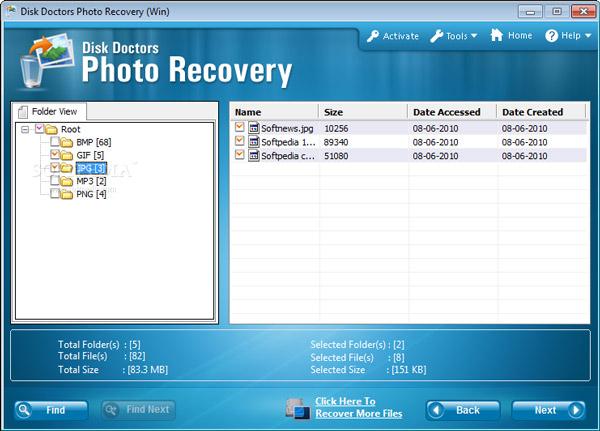This screenshot has height=431, width=600.
Task: Click the Home house icon
Action: click(x=497, y=35)
